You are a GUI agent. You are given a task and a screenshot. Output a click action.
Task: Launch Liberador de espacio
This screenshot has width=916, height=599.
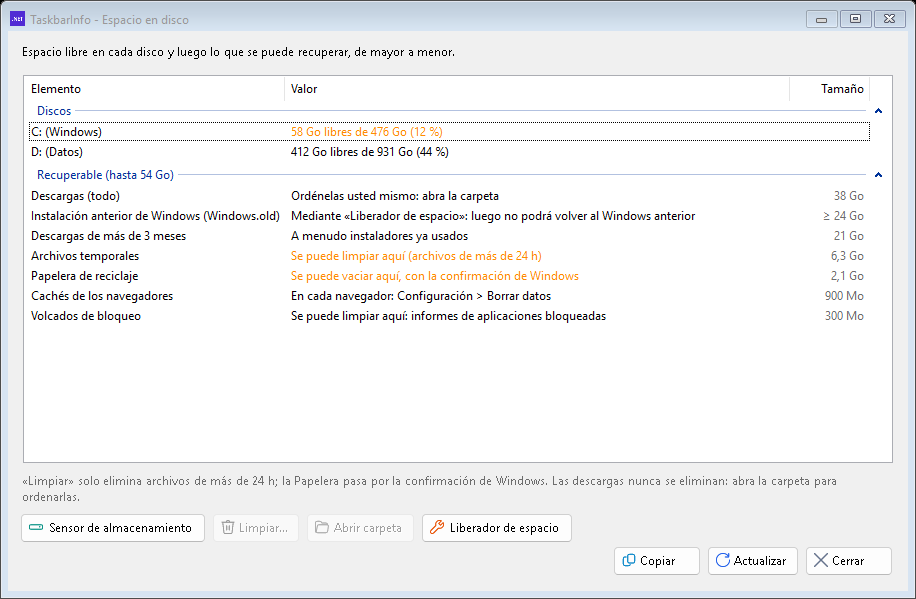coord(497,528)
